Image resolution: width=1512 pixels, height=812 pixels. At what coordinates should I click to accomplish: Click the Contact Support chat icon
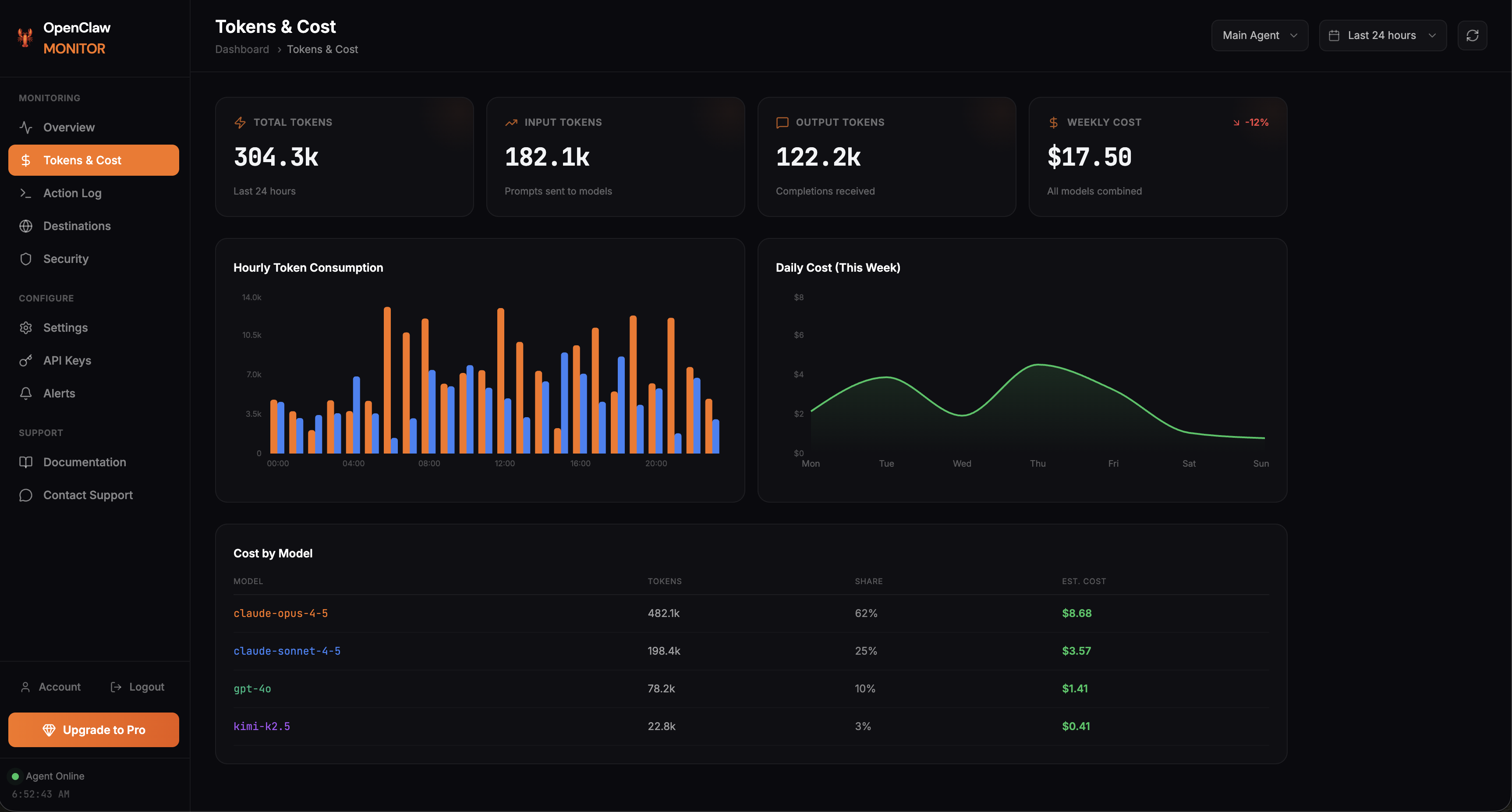pyautogui.click(x=26, y=495)
